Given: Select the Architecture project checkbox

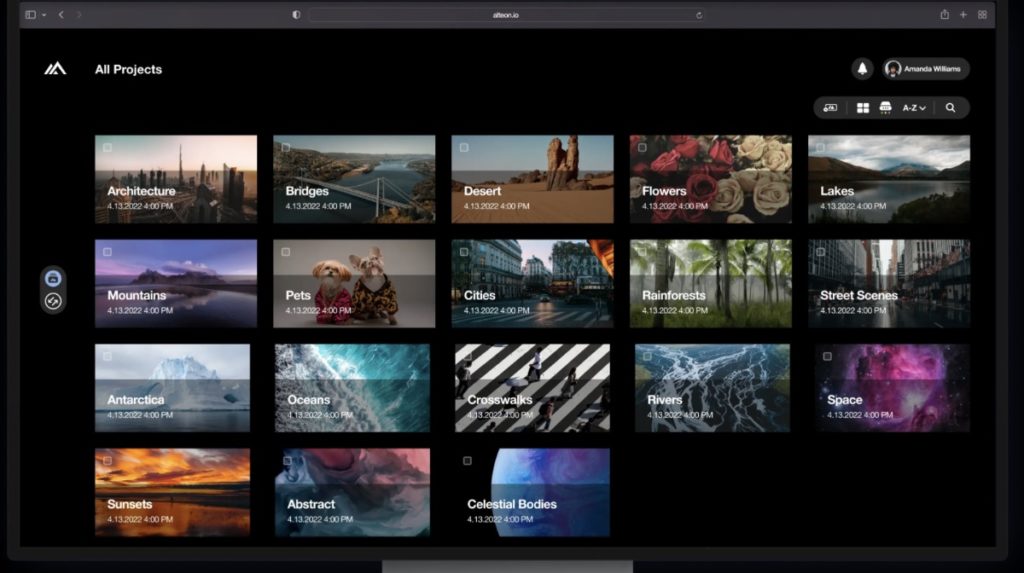Looking at the screenshot, I should [107, 148].
